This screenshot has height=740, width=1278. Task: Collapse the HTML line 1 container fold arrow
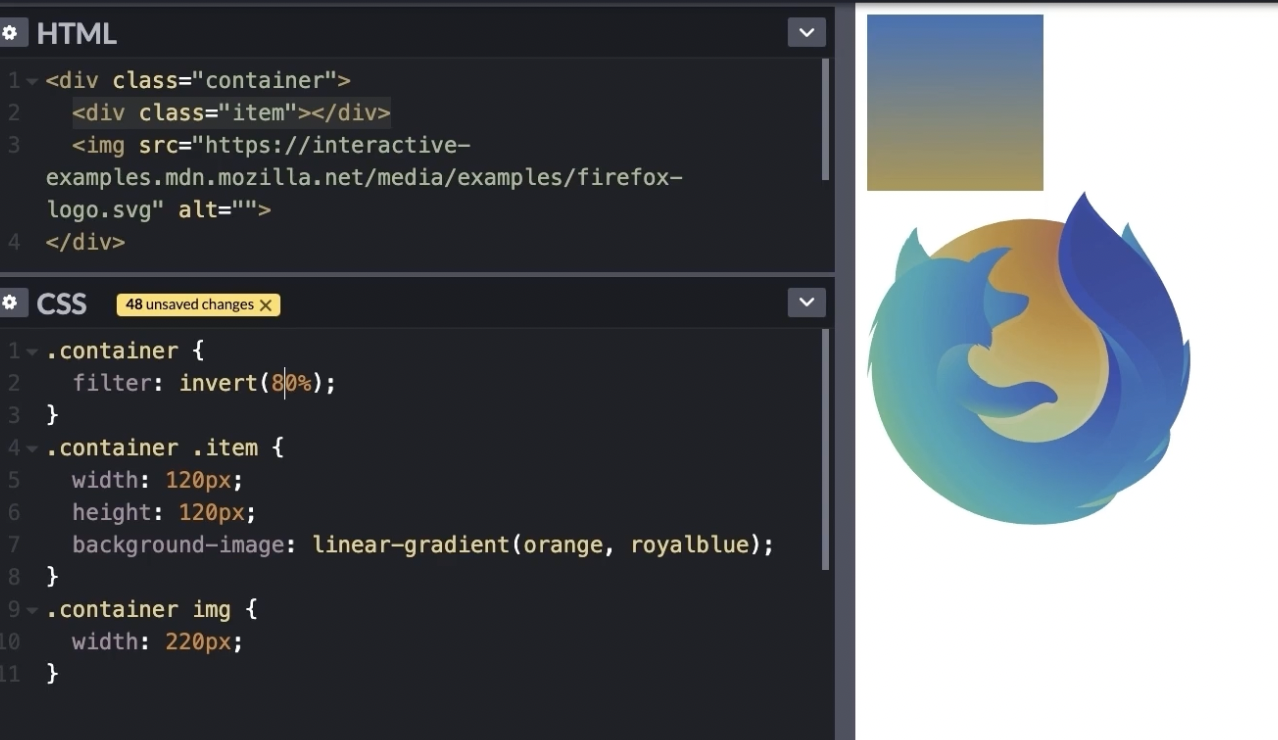(x=33, y=81)
